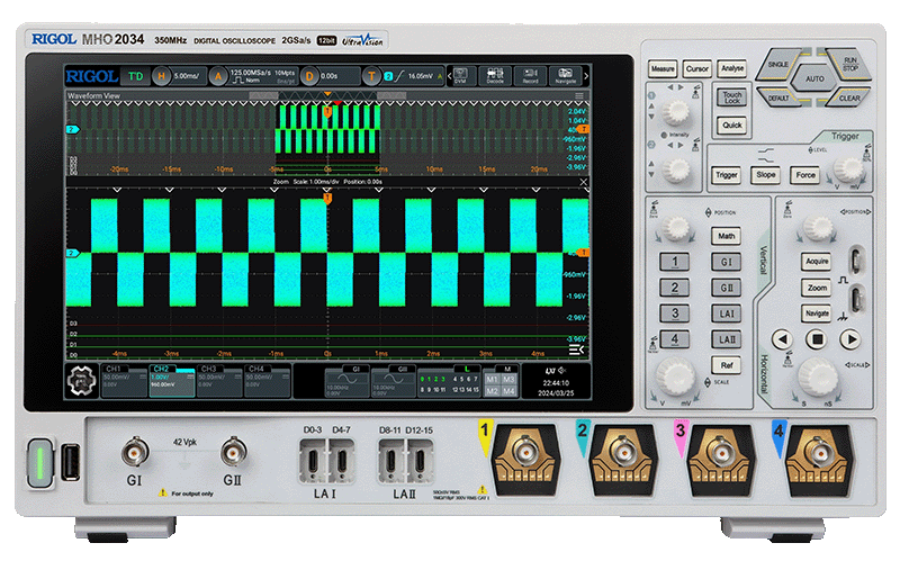Expand the toolbar with the right chevron arrow
The width and height of the screenshot is (906, 564).
click(586, 77)
